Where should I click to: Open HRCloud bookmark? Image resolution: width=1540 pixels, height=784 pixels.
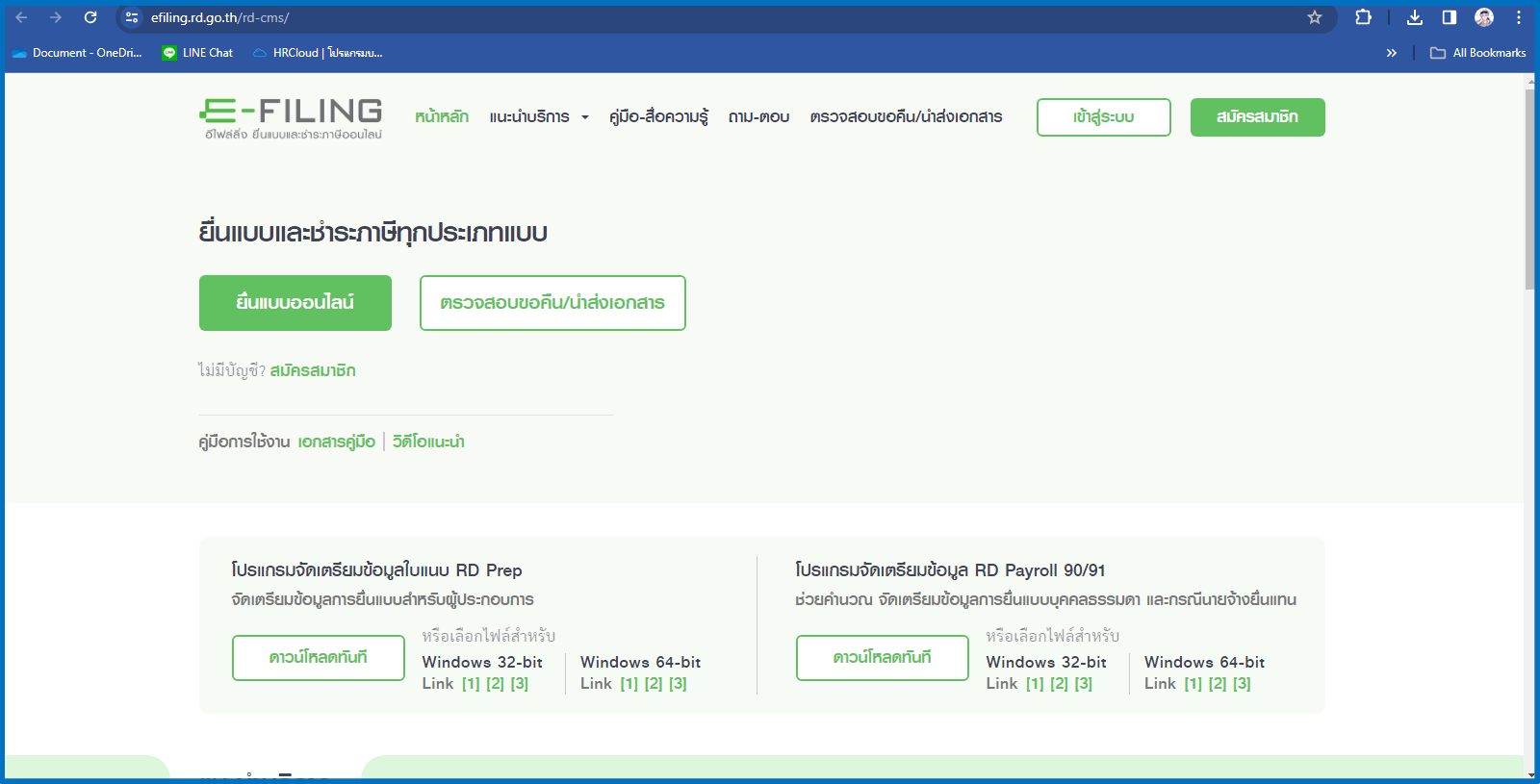318,53
